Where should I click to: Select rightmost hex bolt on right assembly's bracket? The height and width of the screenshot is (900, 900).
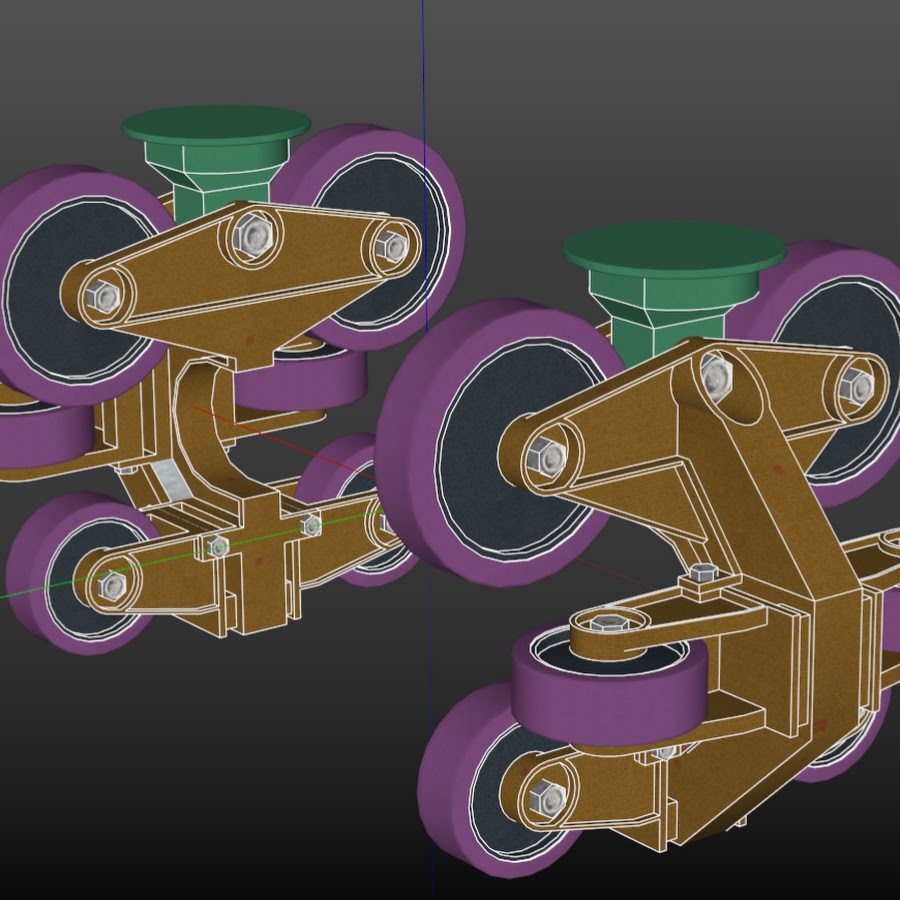tap(856, 386)
